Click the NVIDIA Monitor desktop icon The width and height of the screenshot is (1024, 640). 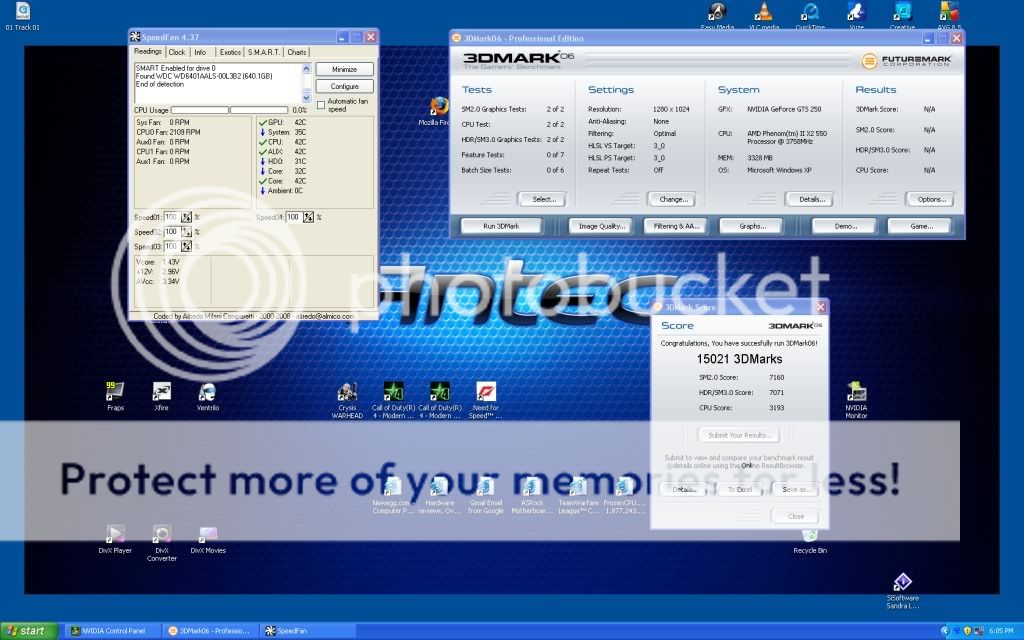pyautogui.click(x=856, y=391)
